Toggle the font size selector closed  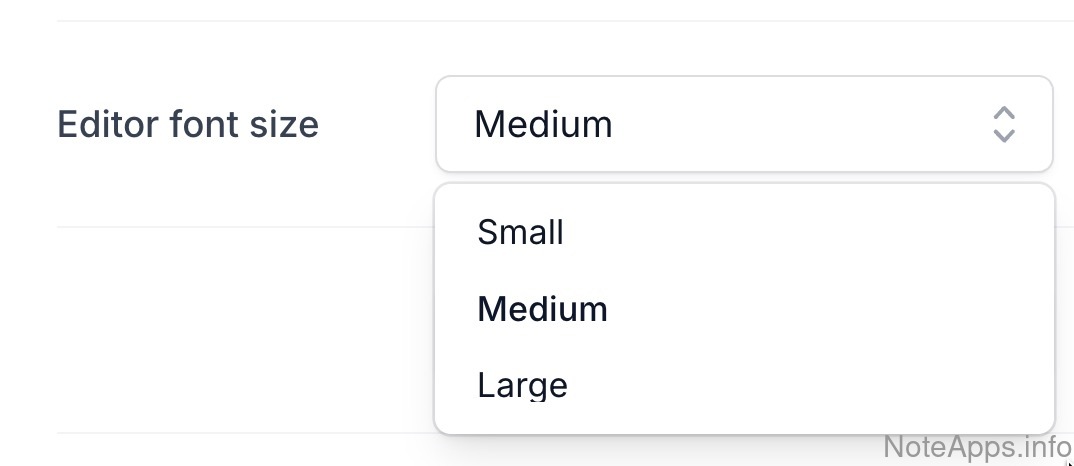point(744,124)
